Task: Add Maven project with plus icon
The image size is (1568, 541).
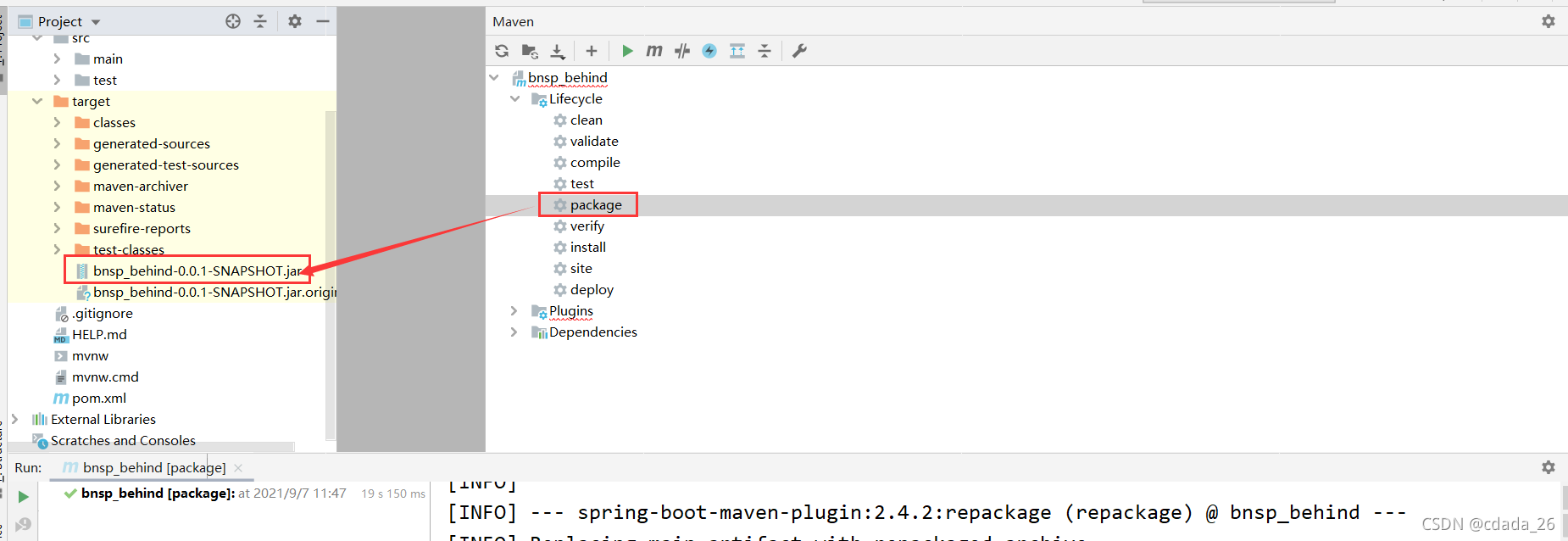Action: (x=592, y=51)
